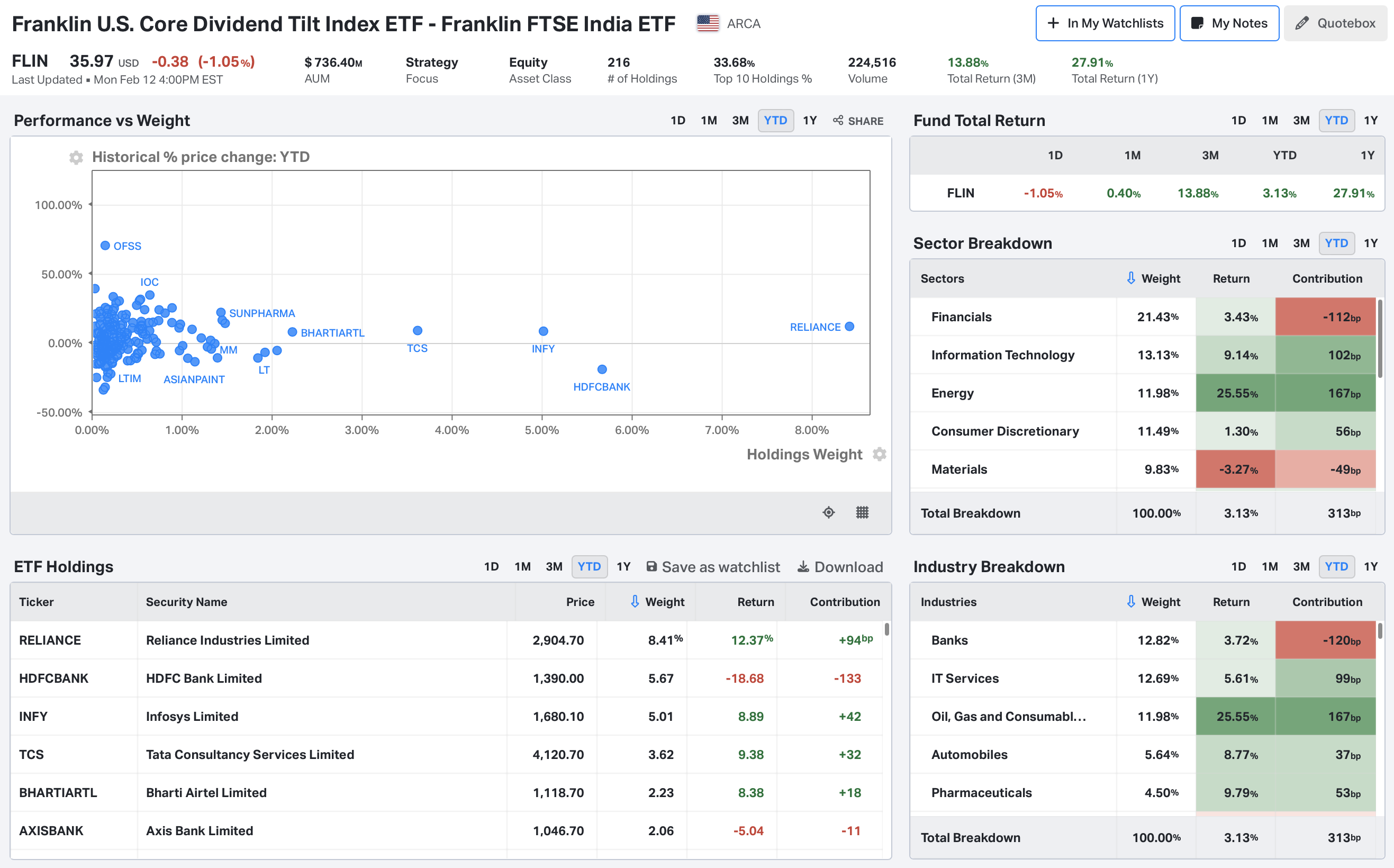Click the download arrow icon in ETF Holdings
The height and width of the screenshot is (868, 1394).
click(x=803, y=567)
